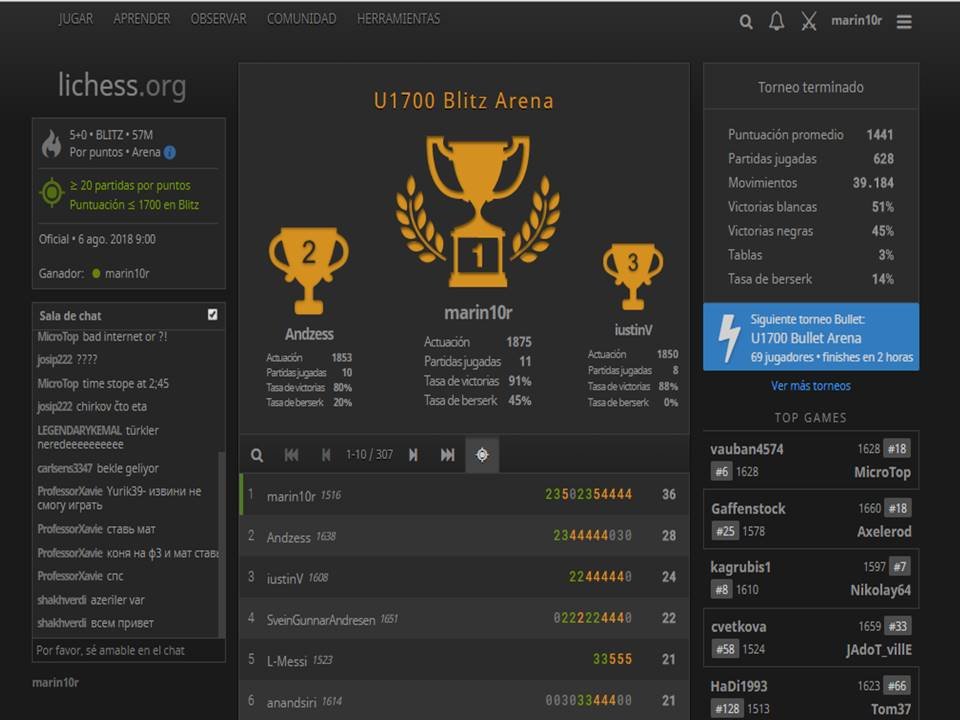Open cvetkova vs JAdoT_villE game
This screenshot has width=960, height=720.
point(811,638)
